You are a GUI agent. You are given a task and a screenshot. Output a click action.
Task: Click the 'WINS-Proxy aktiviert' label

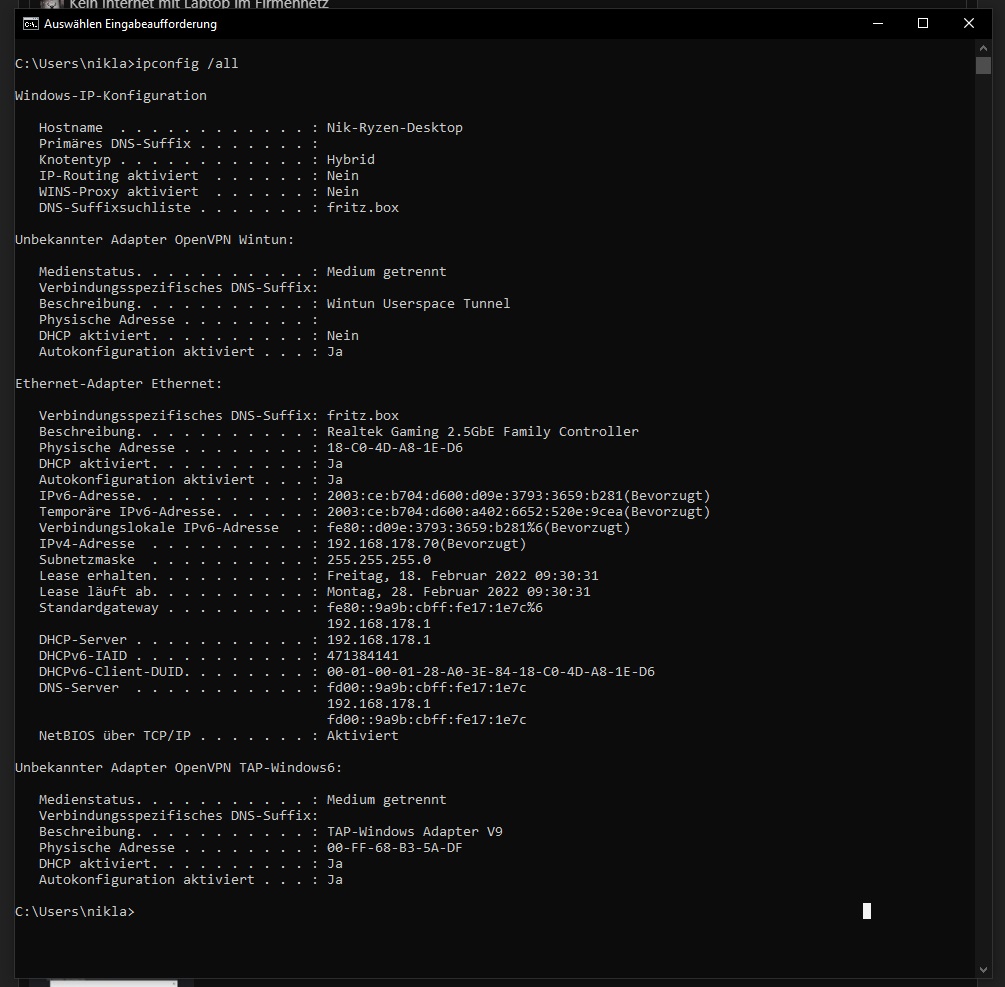tap(119, 192)
